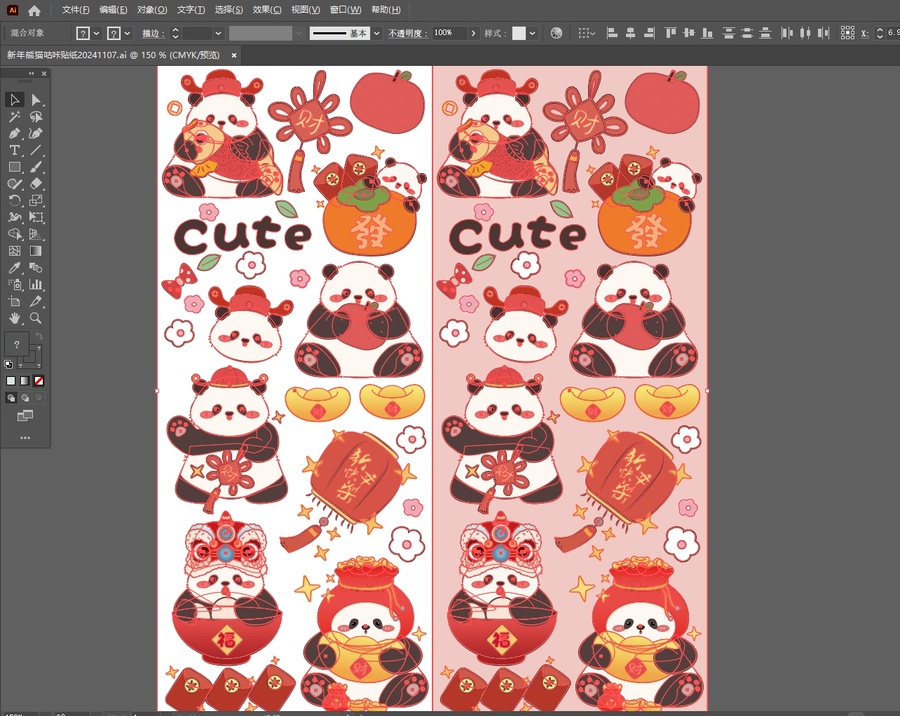Select the Eraser tool
The image size is (900, 716).
click(x=36, y=184)
